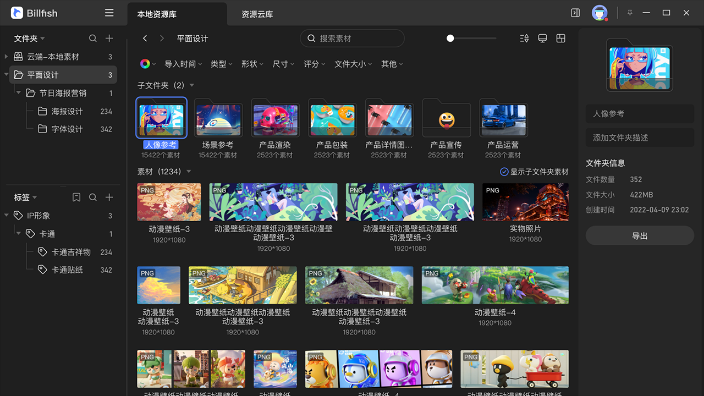Edit the 人像参考 folder name field
This screenshot has width=704, height=396.
[640, 114]
